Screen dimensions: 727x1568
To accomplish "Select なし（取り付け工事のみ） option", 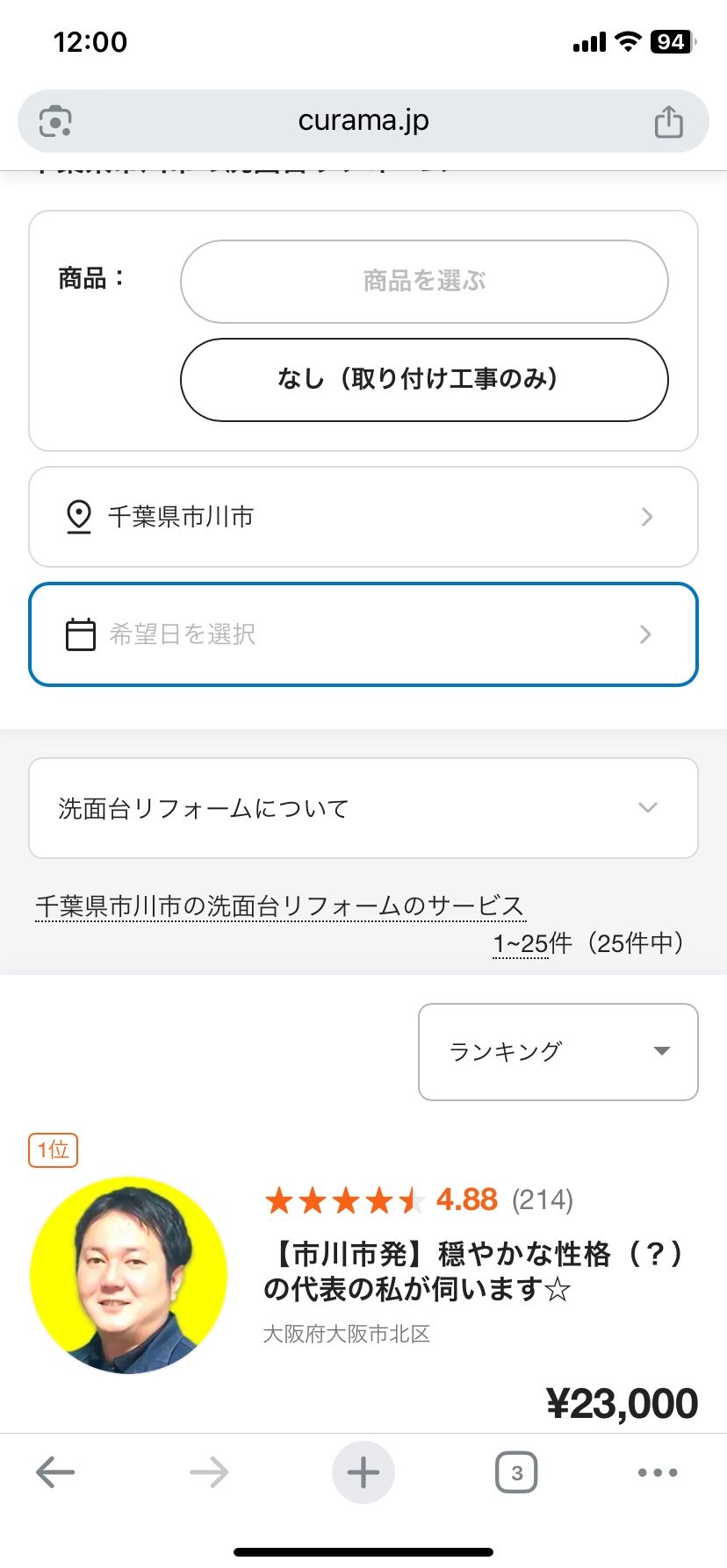I will point(424,380).
